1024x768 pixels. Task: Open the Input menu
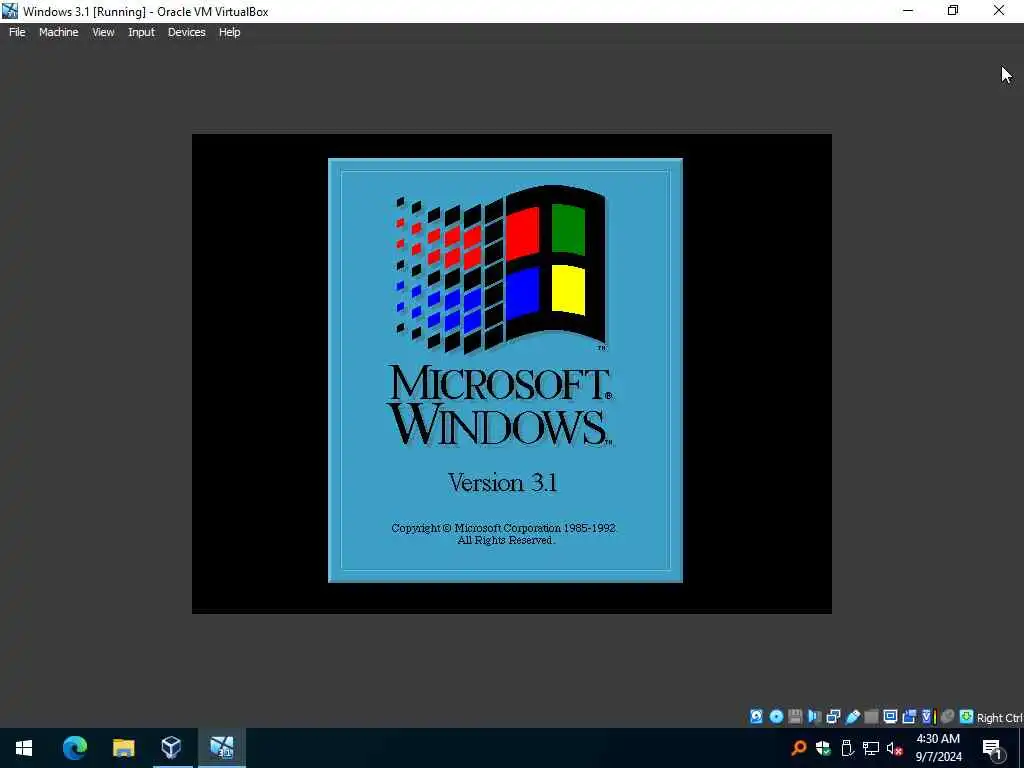click(x=141, y=32)
